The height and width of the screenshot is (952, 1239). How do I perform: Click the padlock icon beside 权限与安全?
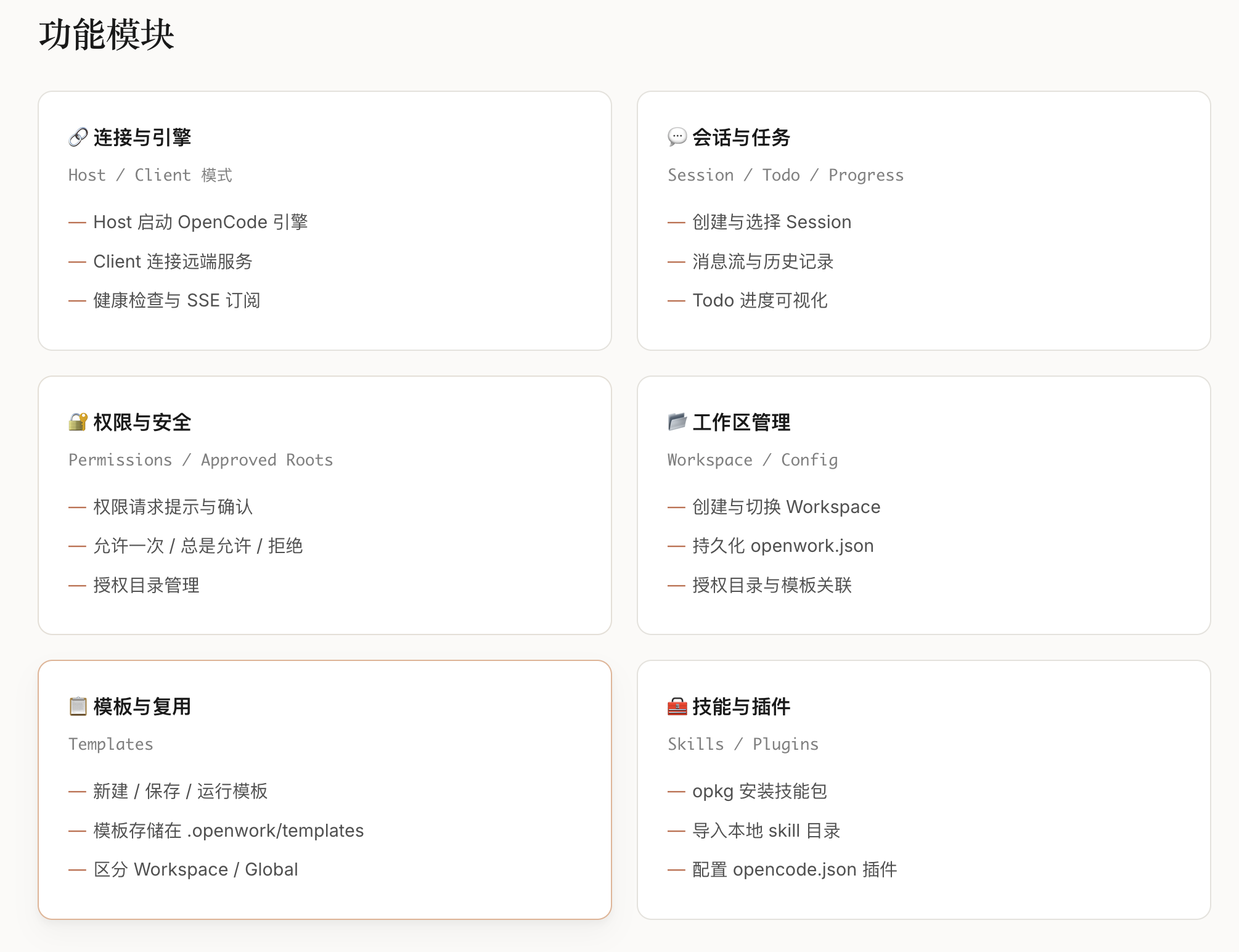pyautogui.click(x=78, y=422)
